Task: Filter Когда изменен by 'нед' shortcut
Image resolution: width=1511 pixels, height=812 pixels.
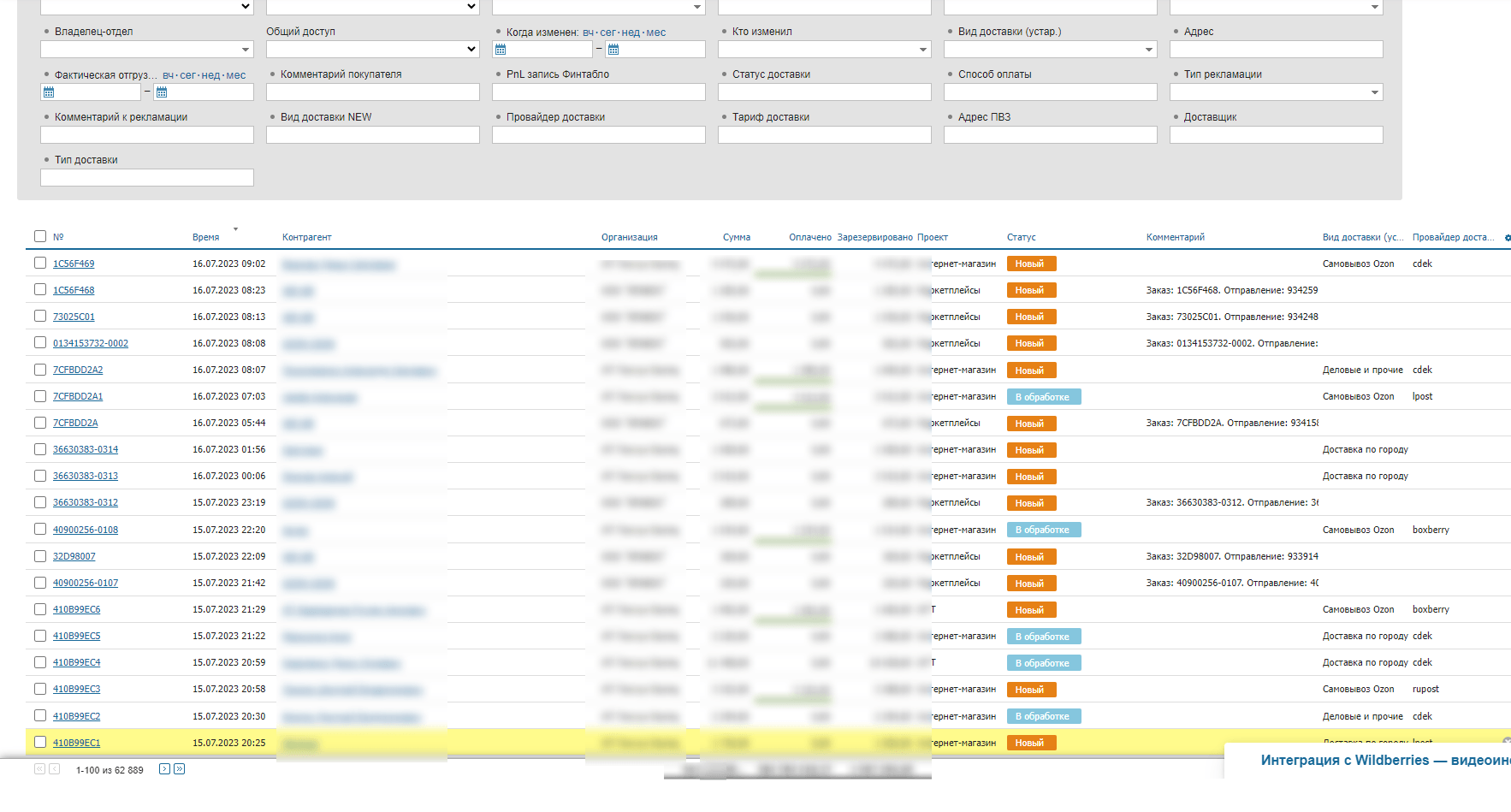Action: (x=631, y=33)
